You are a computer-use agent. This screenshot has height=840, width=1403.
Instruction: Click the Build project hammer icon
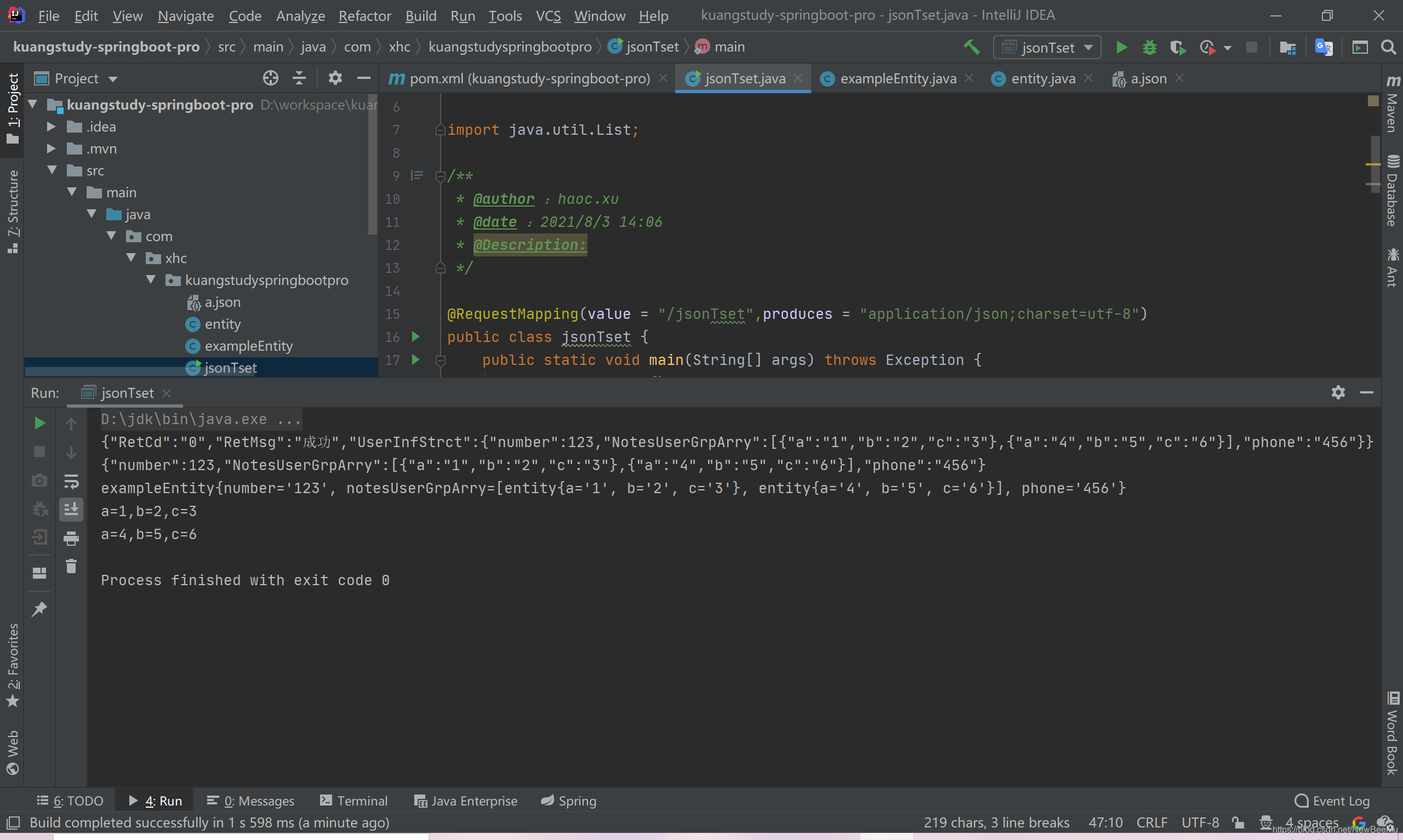coord(972,48)
